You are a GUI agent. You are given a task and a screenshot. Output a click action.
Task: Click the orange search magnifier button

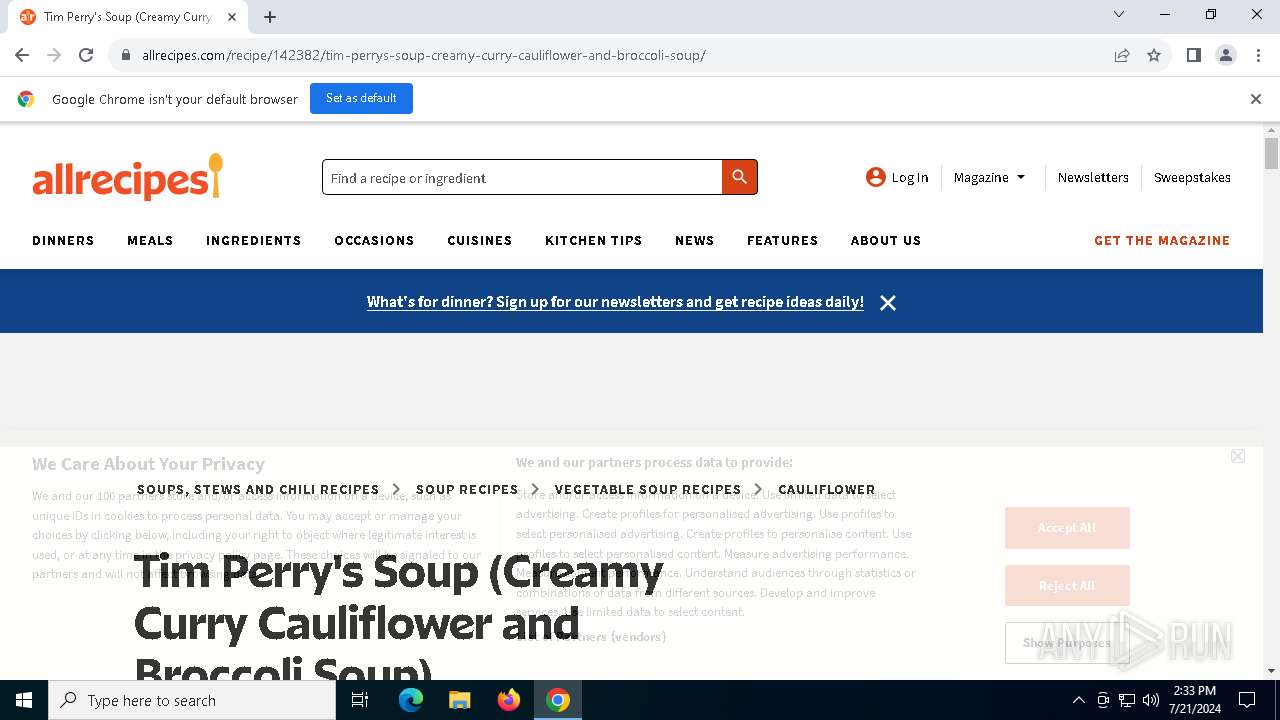(x=739, y=177)
